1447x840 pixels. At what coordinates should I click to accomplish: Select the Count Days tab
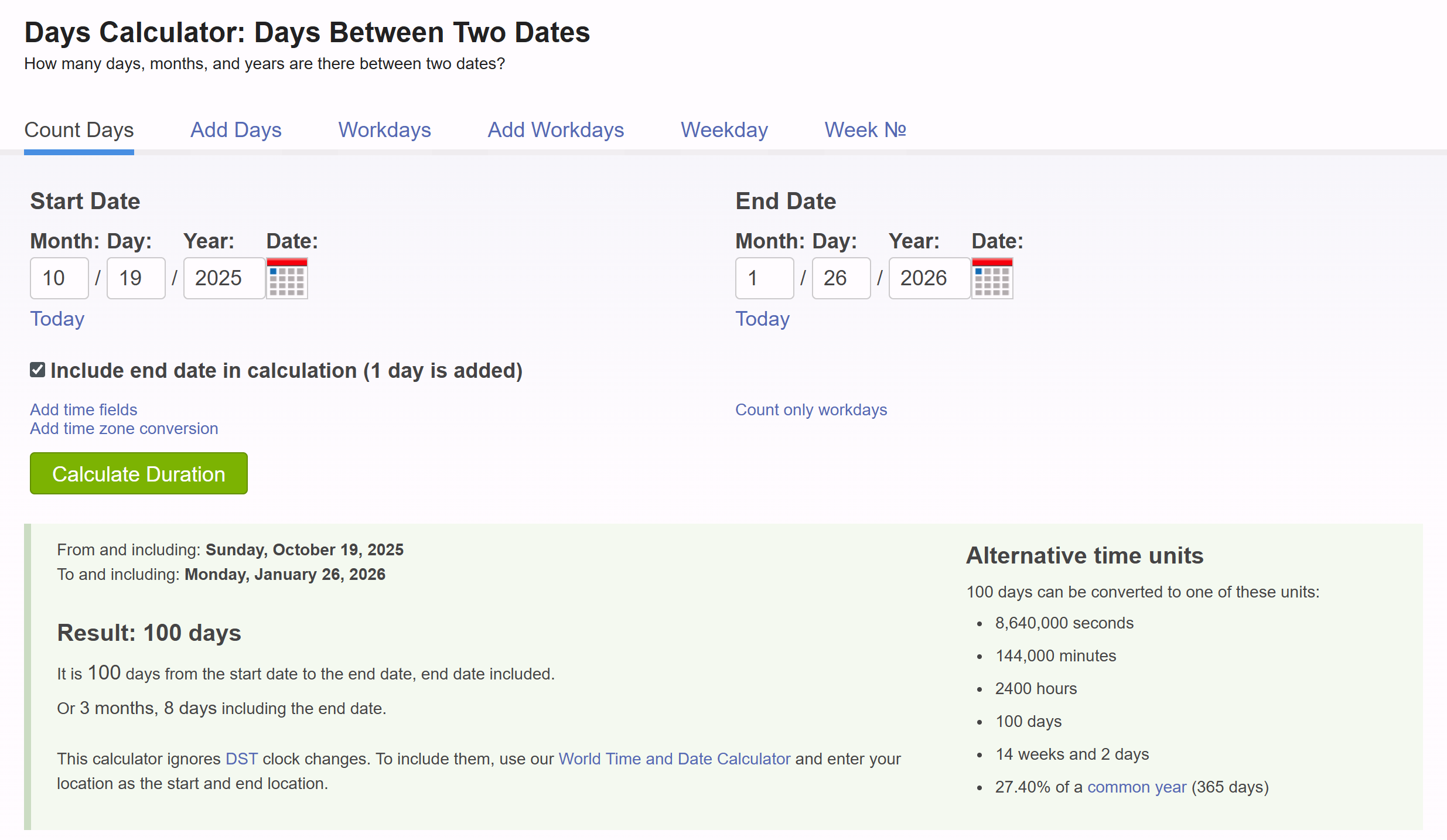79,129
